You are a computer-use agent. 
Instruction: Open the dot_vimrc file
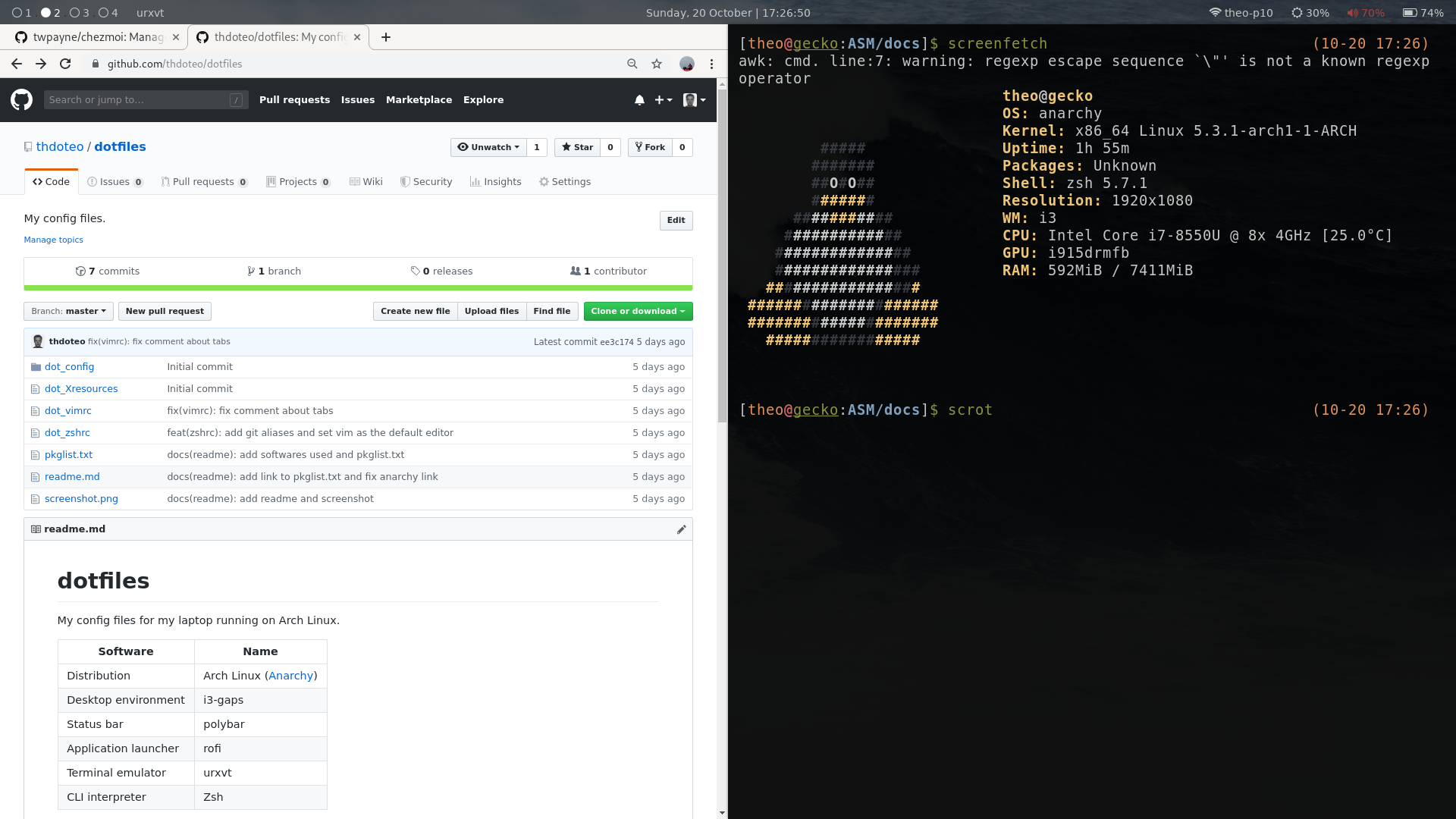point(67,410)
